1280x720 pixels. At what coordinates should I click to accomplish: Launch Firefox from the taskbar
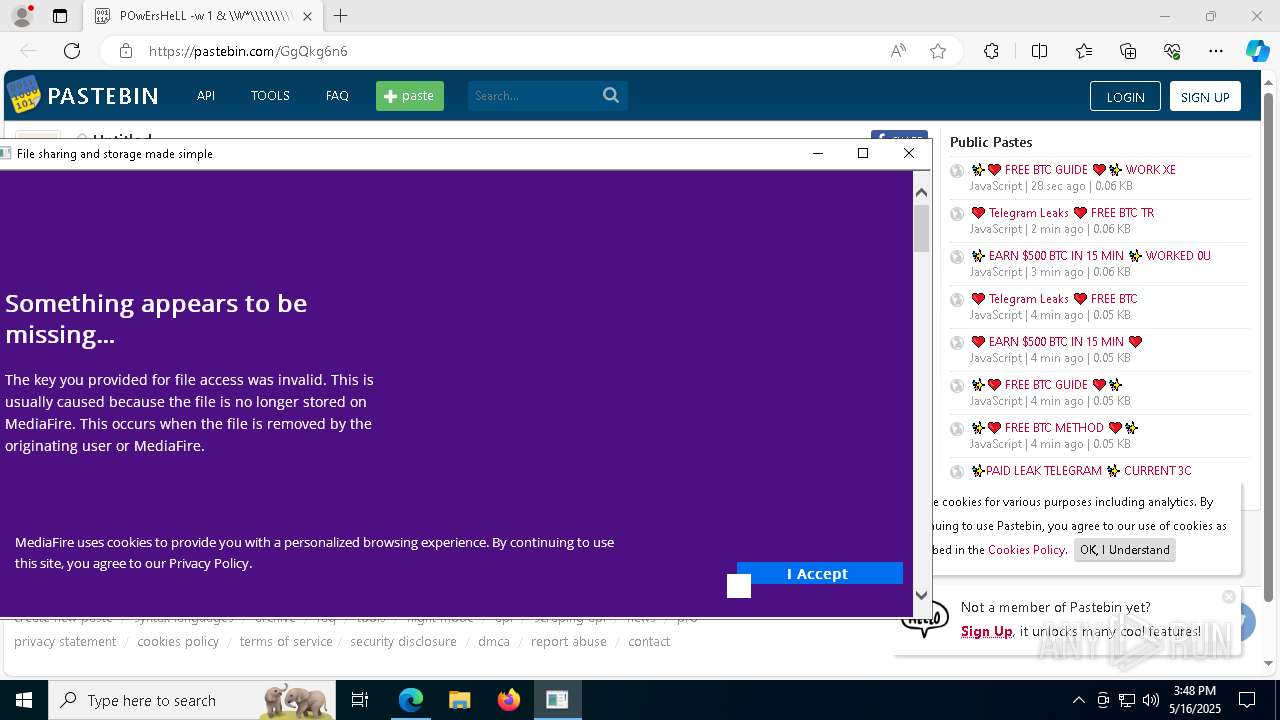(x=509, y=700)
